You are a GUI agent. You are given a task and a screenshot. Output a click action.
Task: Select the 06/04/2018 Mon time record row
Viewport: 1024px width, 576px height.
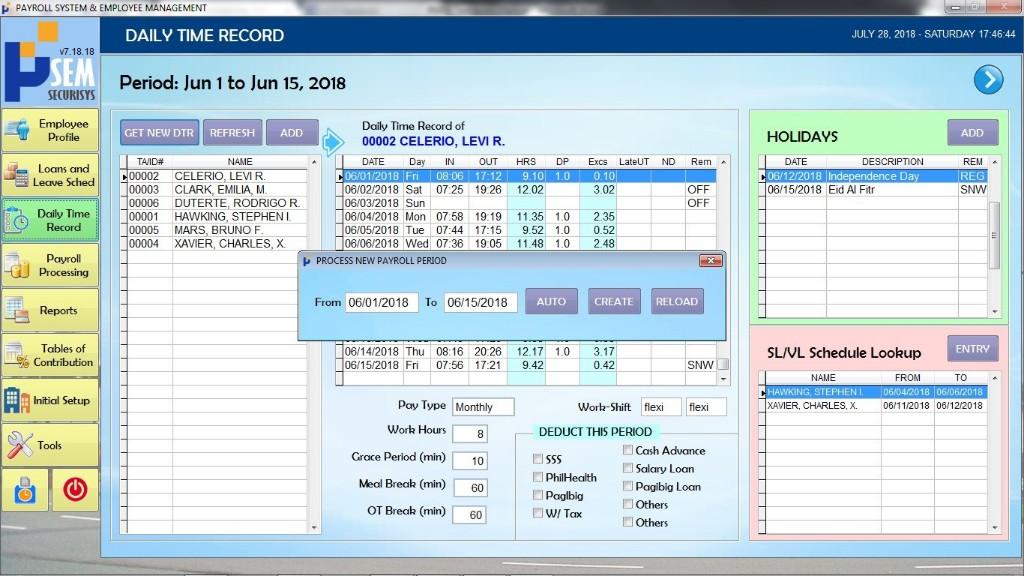click(x=529, y=216)
